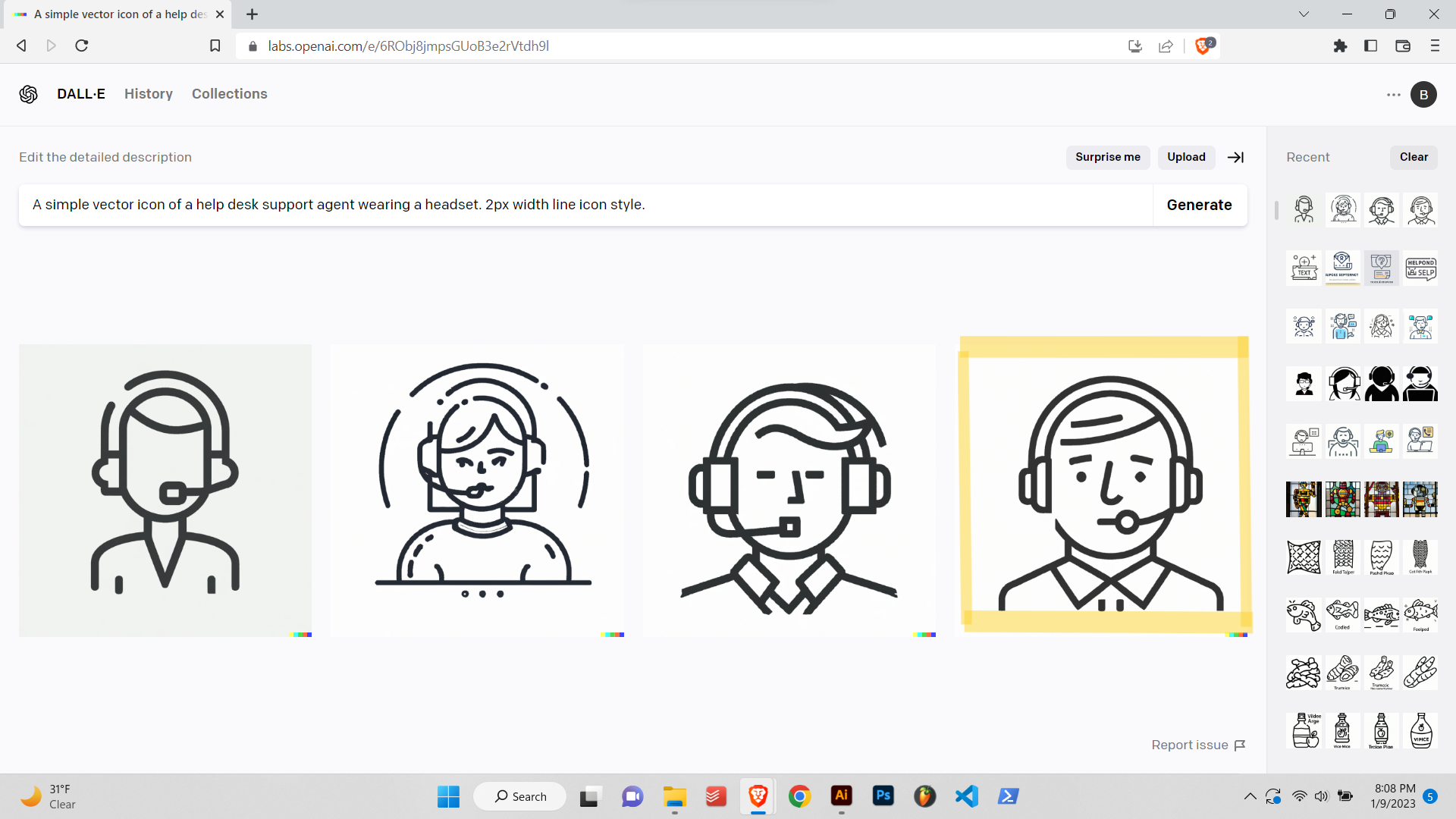Open the browser extensions puzzle icon
1456x819 pixels.
pyautogui.click(x=1340, y=46)
